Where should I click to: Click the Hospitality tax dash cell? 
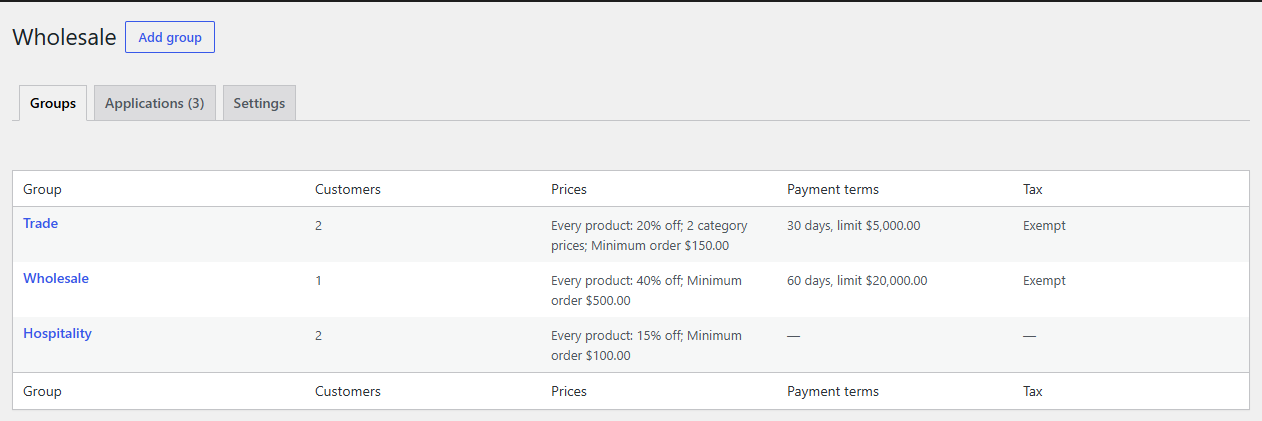(x=1030, y=336)
